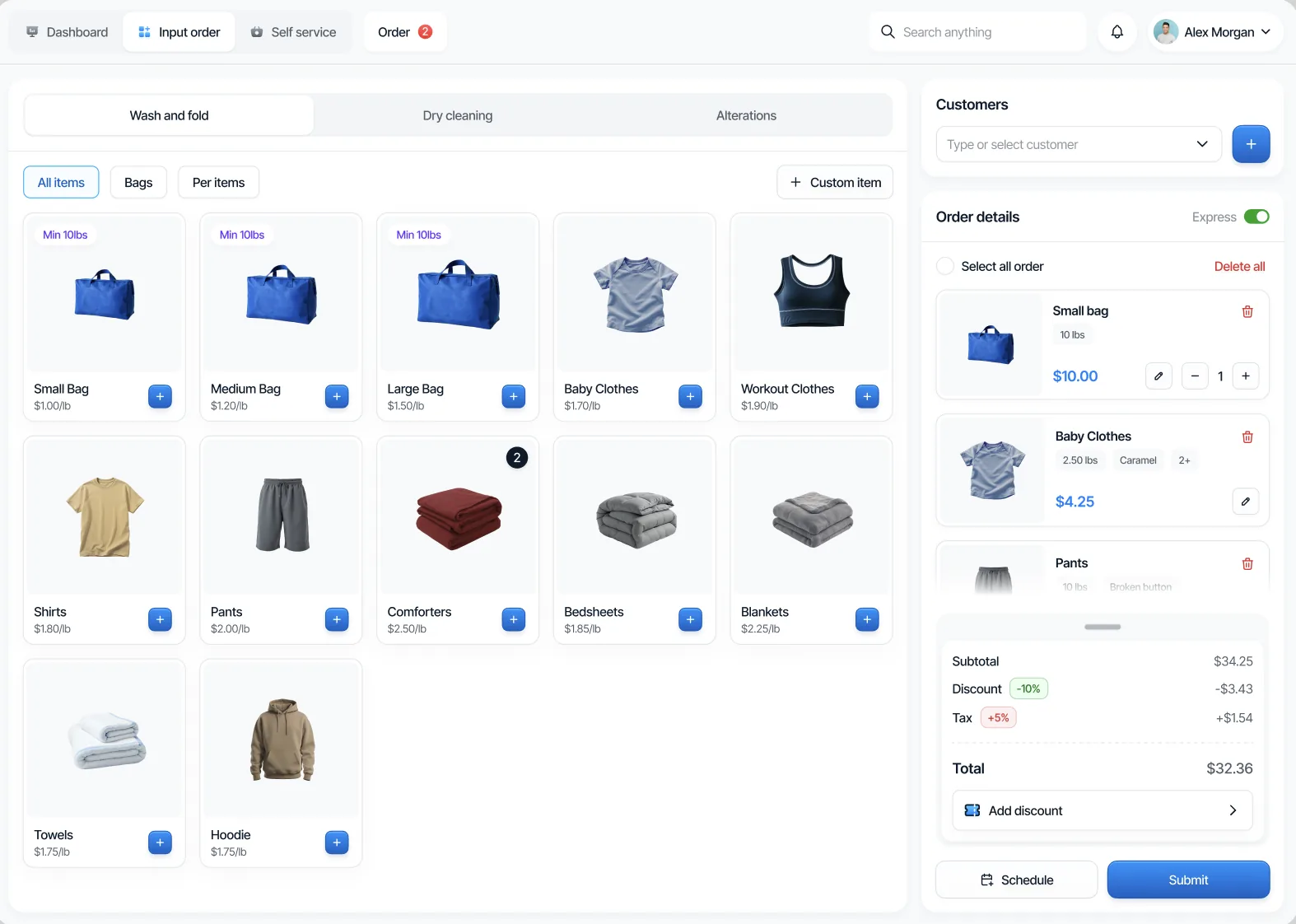Delete Pants from order
The width and height of the screenshot is (1296, 924).
pos(1247,564)
